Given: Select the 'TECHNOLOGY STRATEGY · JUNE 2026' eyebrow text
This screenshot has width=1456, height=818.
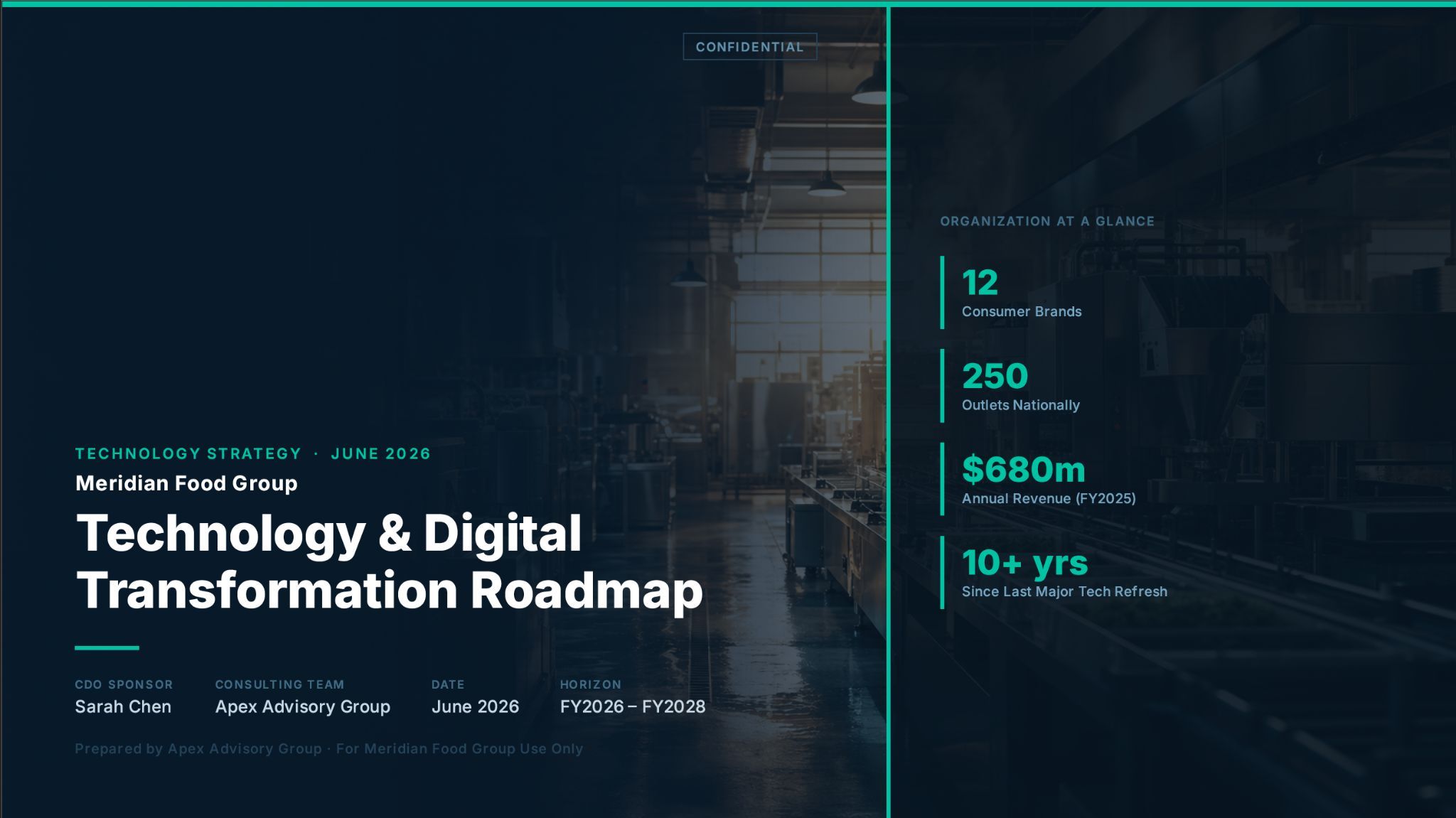Looking at the screenshot, I should pos(253,453).
